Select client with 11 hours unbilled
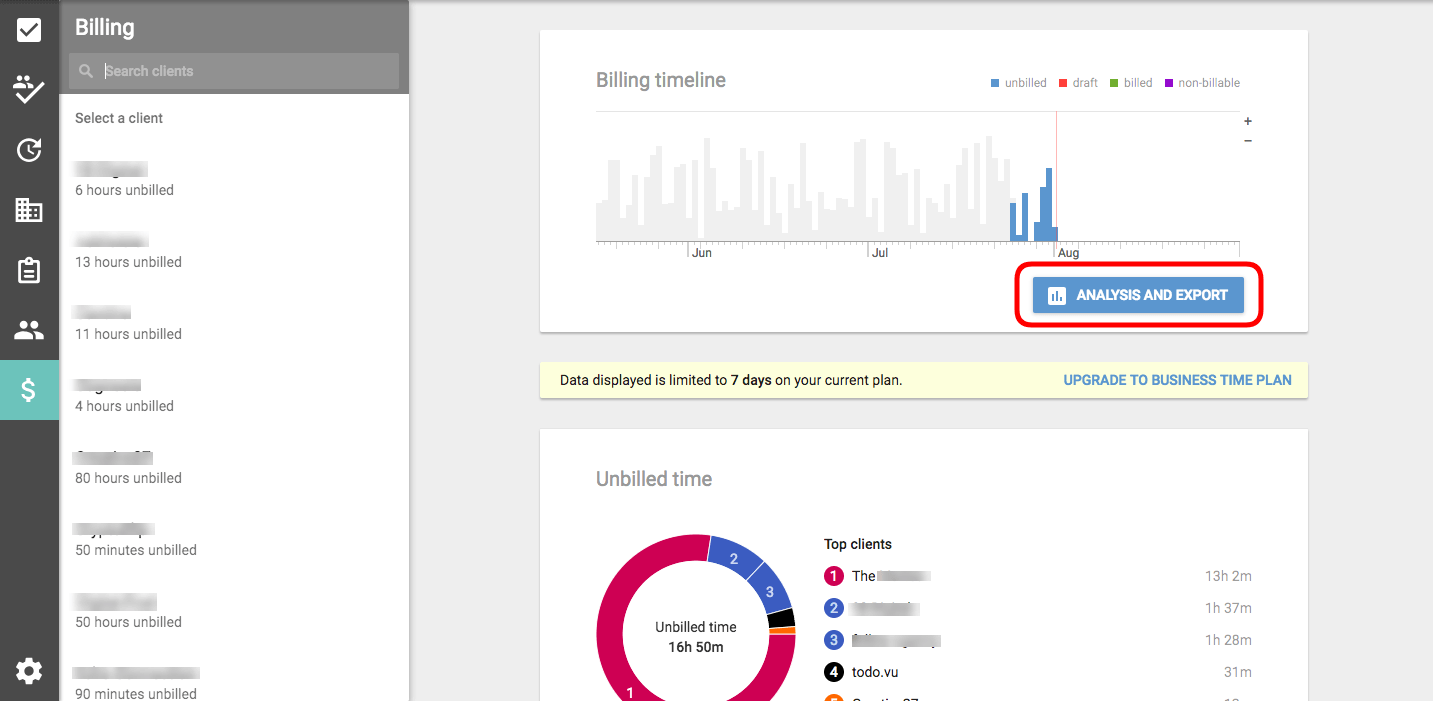The height and width of the screenshot is (701, 1433). pos(234,324)
